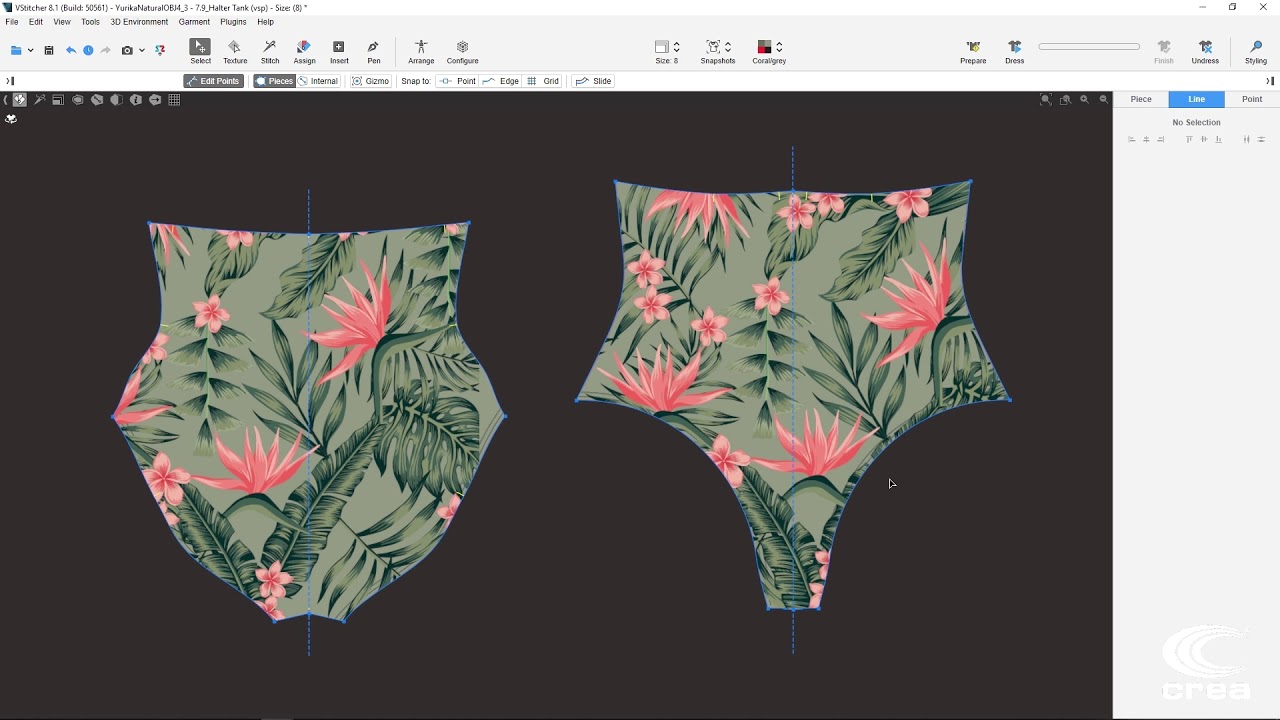Viewport: 1280px width, 720px height.
Task: Click the zoom to fit icon
Action: (1046, 99)
